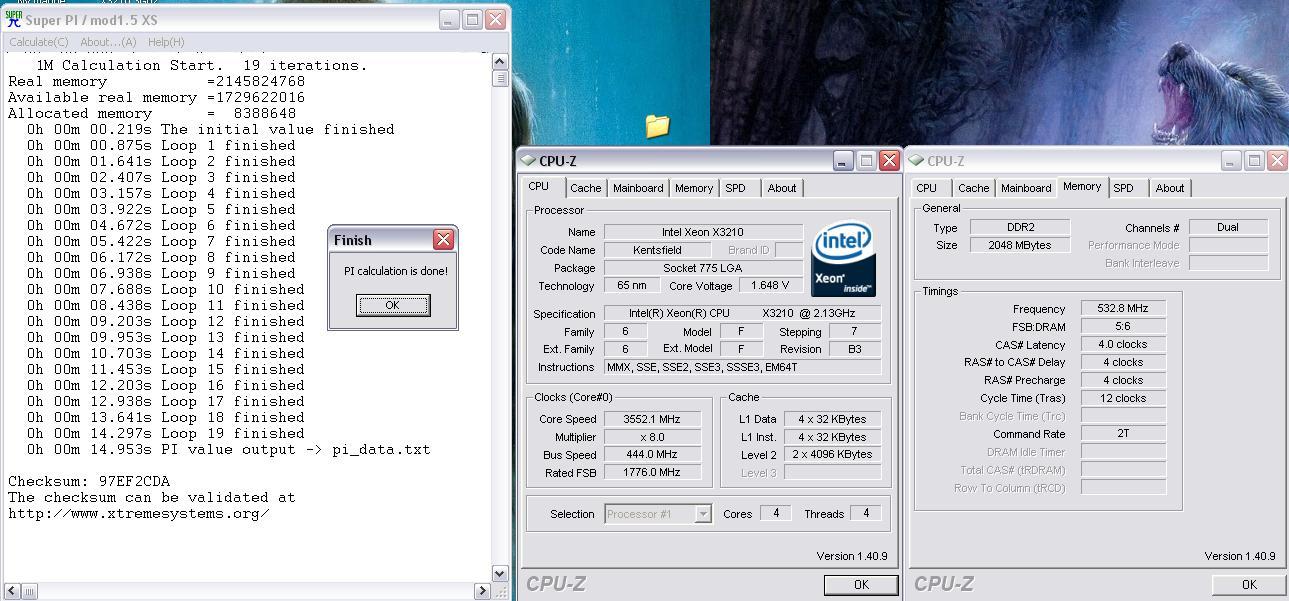Click the Super PI horizontal scrollbar right arrow

point(482,591)
